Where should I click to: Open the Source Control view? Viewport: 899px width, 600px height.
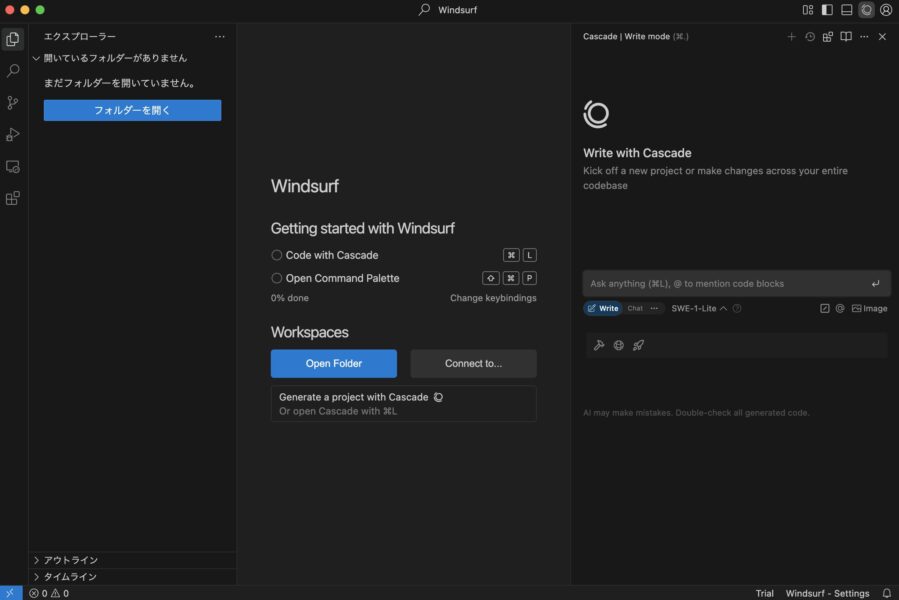point(13,103)
